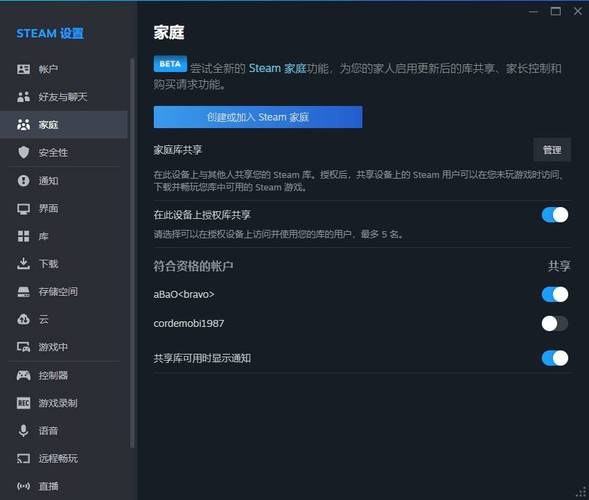Screen dimensions: 589x500
Task: Select 语音 settings section
Action: click(x=64, y=431)
